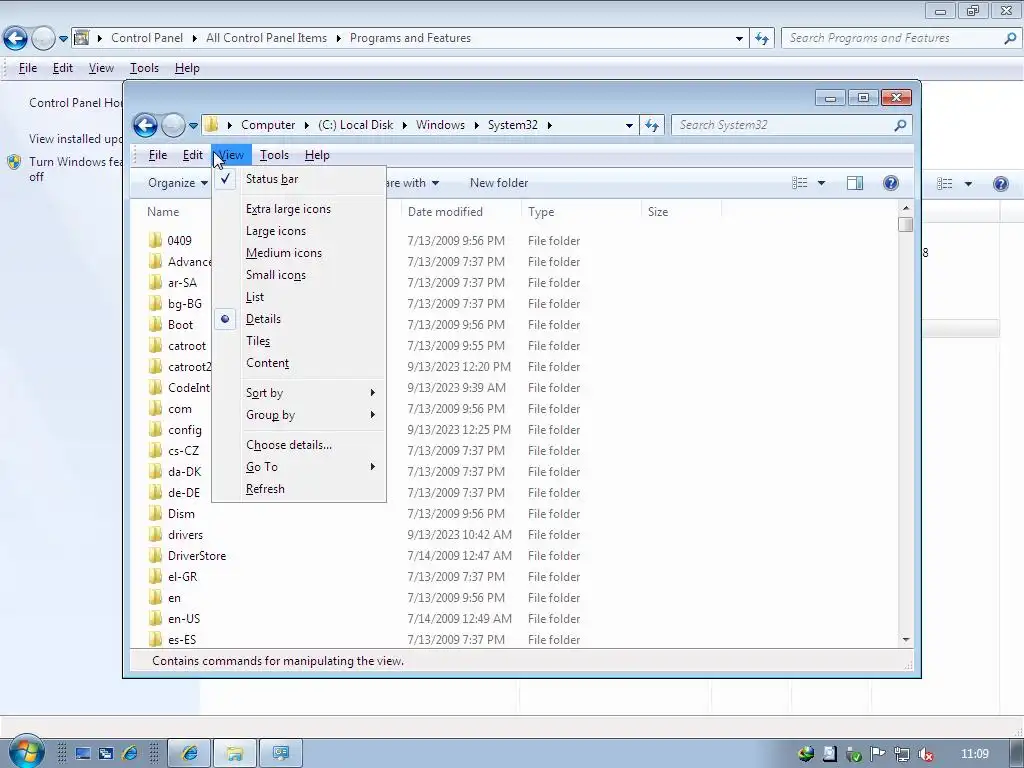1024x768 pixels.
Task: Click magnifier icon in Search System32 box
Action: coord(900,125)
